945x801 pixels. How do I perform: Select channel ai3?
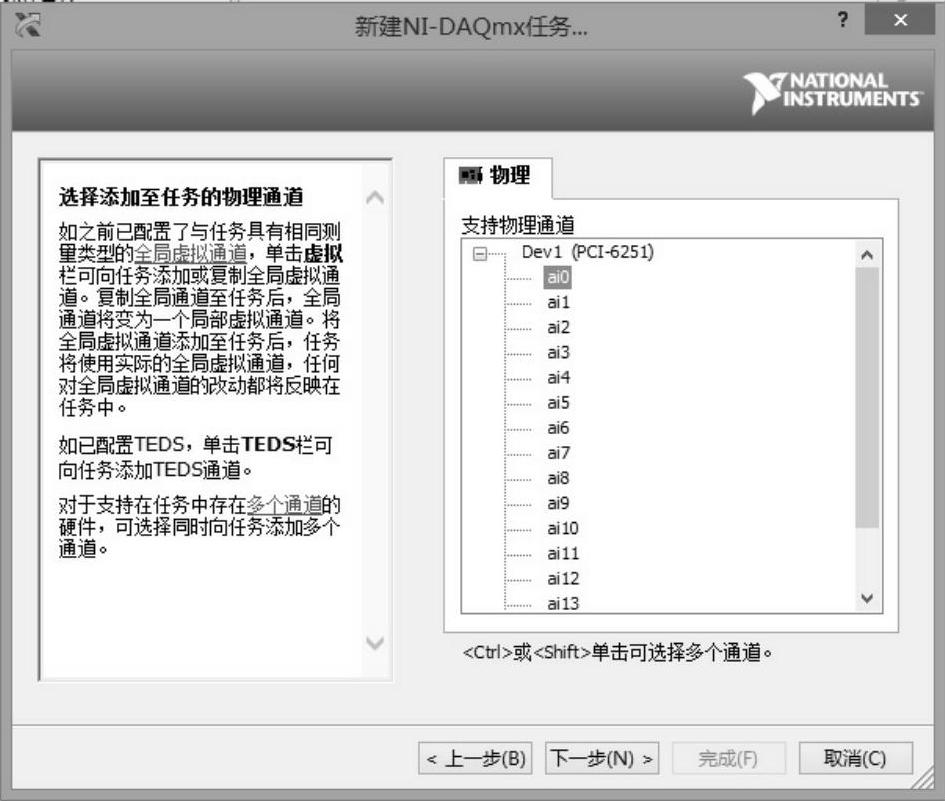(x=558, y=353)
